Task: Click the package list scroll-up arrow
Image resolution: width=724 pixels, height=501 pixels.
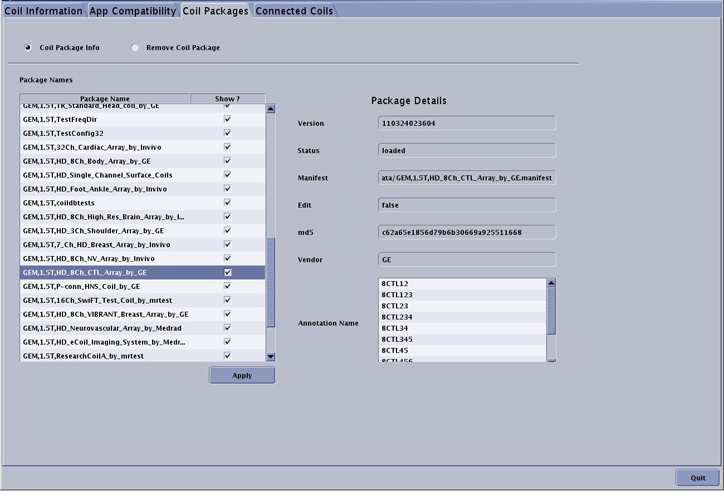Action: (270, 108)
